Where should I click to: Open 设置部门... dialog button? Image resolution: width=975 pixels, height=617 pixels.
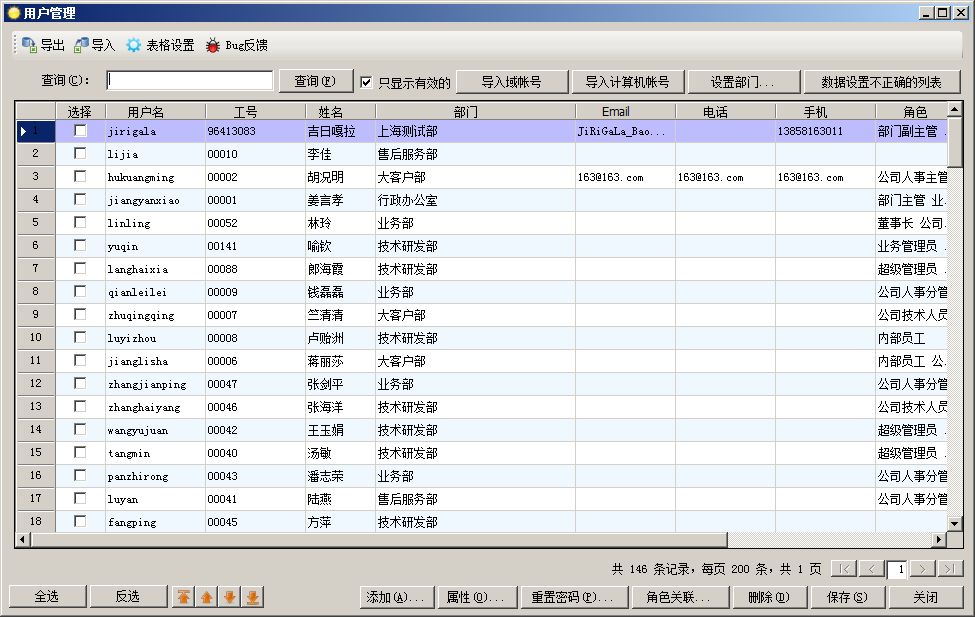[743, 82]
